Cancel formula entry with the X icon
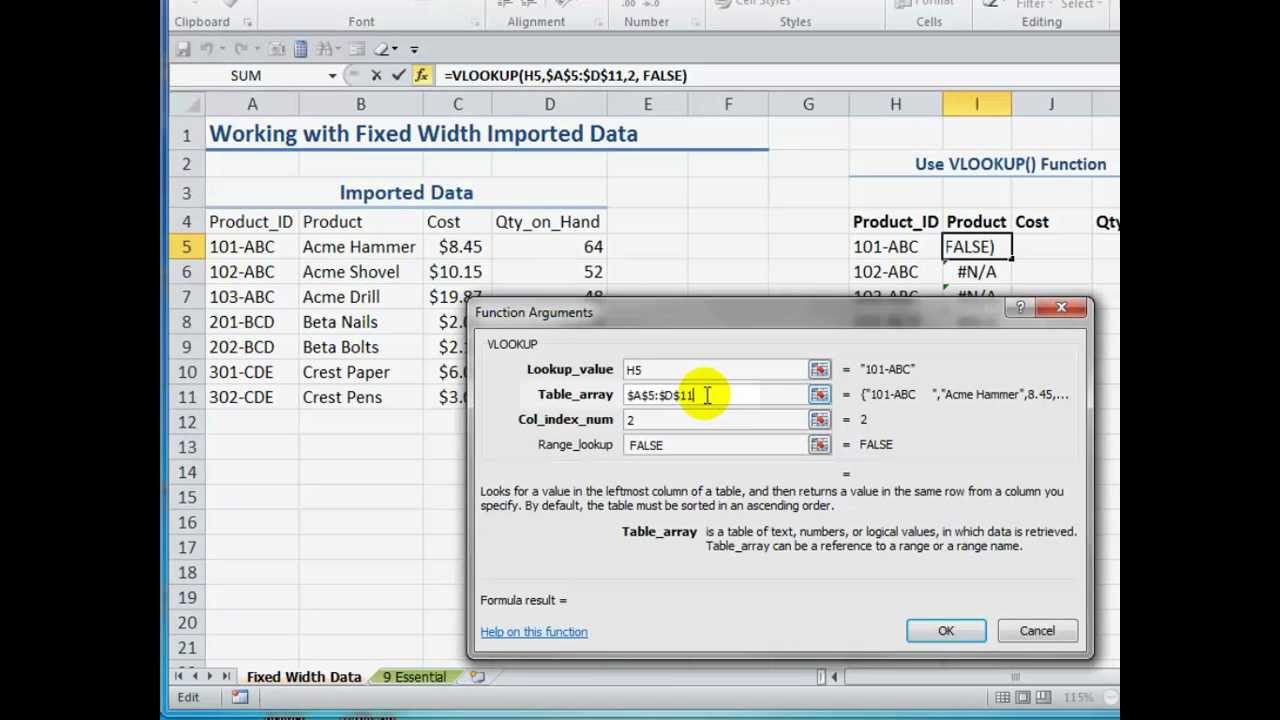 point(376,75)
